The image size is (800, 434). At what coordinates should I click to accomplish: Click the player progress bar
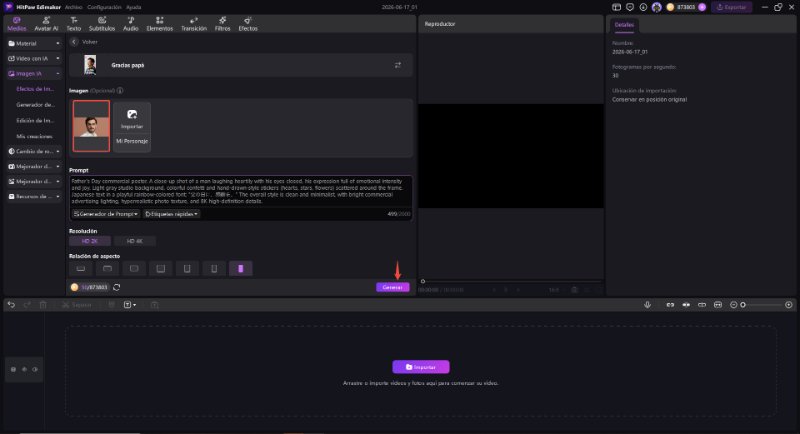tap(511, 281)
